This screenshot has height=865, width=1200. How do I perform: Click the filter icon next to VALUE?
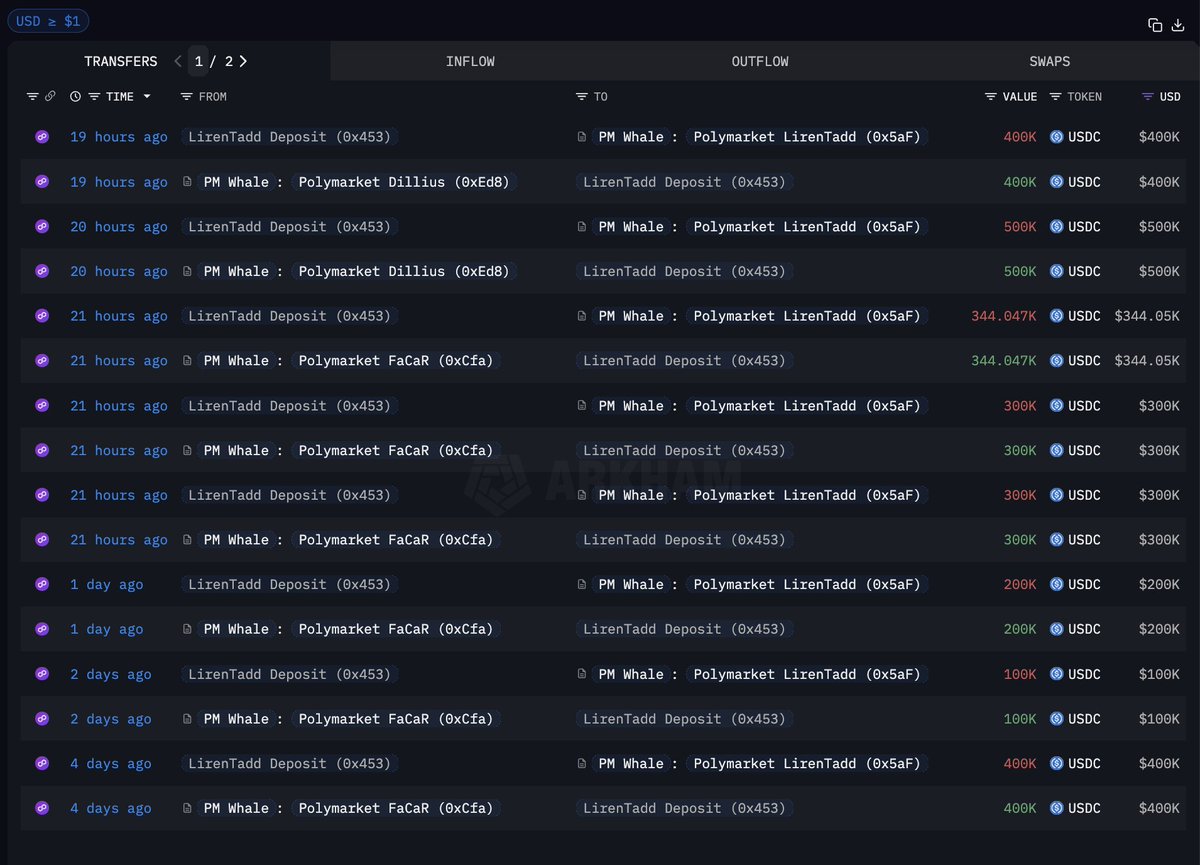(990, 97)
